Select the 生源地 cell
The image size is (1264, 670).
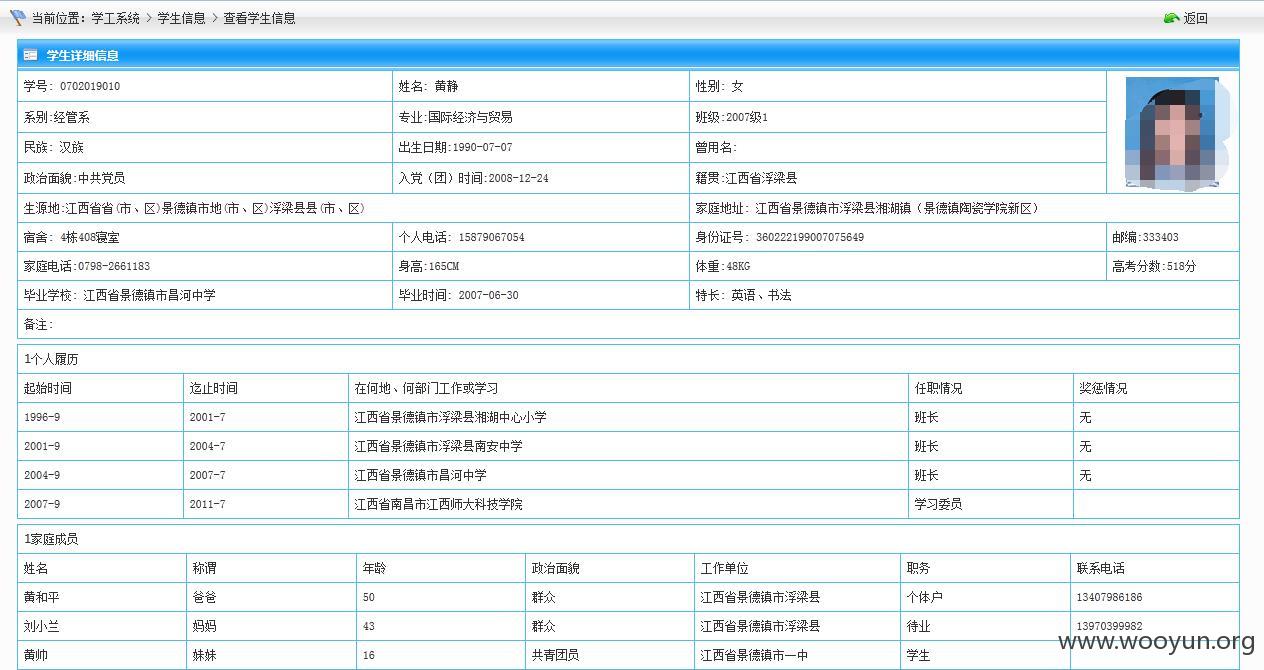(x=354, y=208)
